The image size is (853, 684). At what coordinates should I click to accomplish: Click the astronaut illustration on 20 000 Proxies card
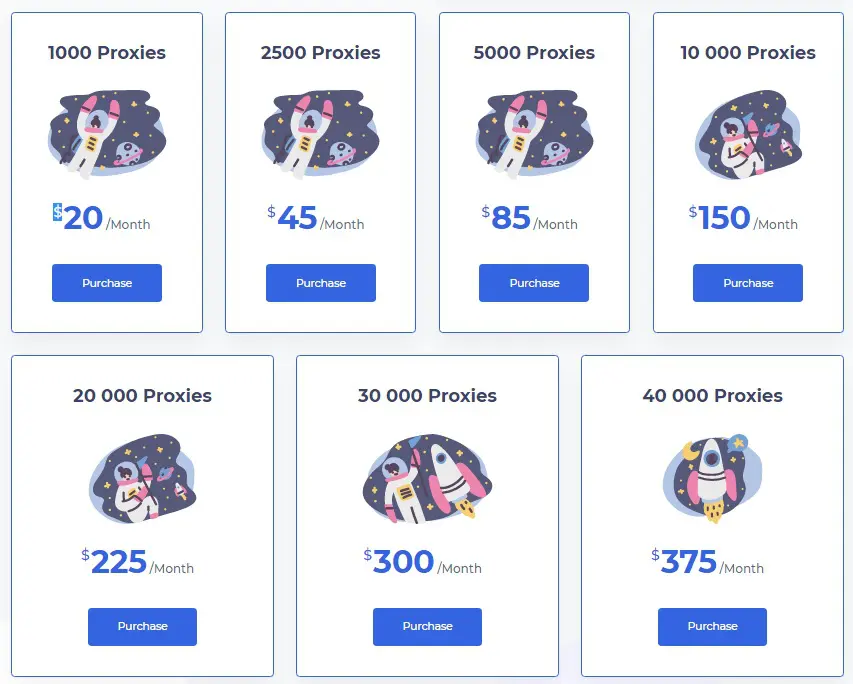click(x=143, y=478)
